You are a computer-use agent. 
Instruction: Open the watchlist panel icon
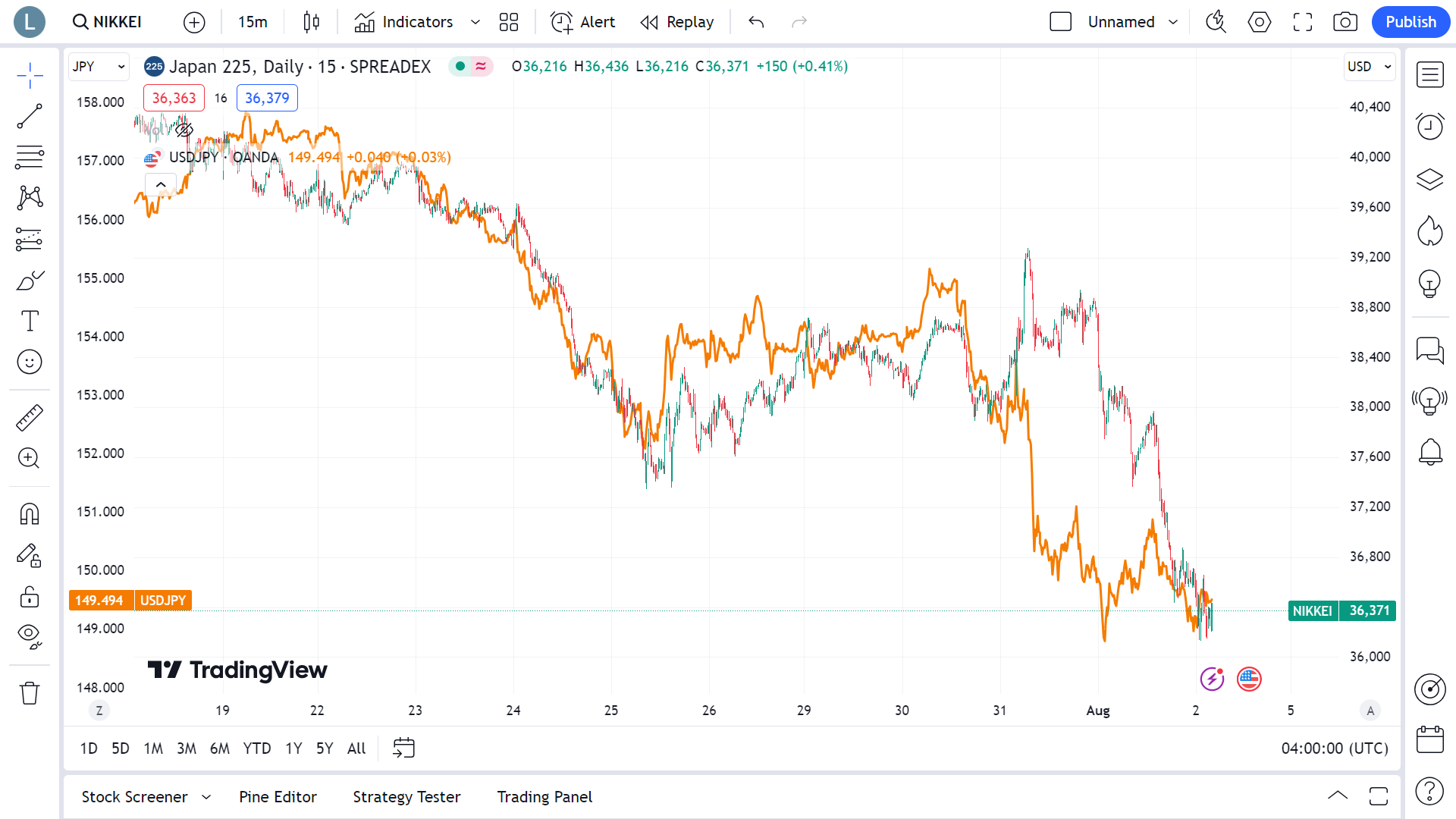[1429, 75]
